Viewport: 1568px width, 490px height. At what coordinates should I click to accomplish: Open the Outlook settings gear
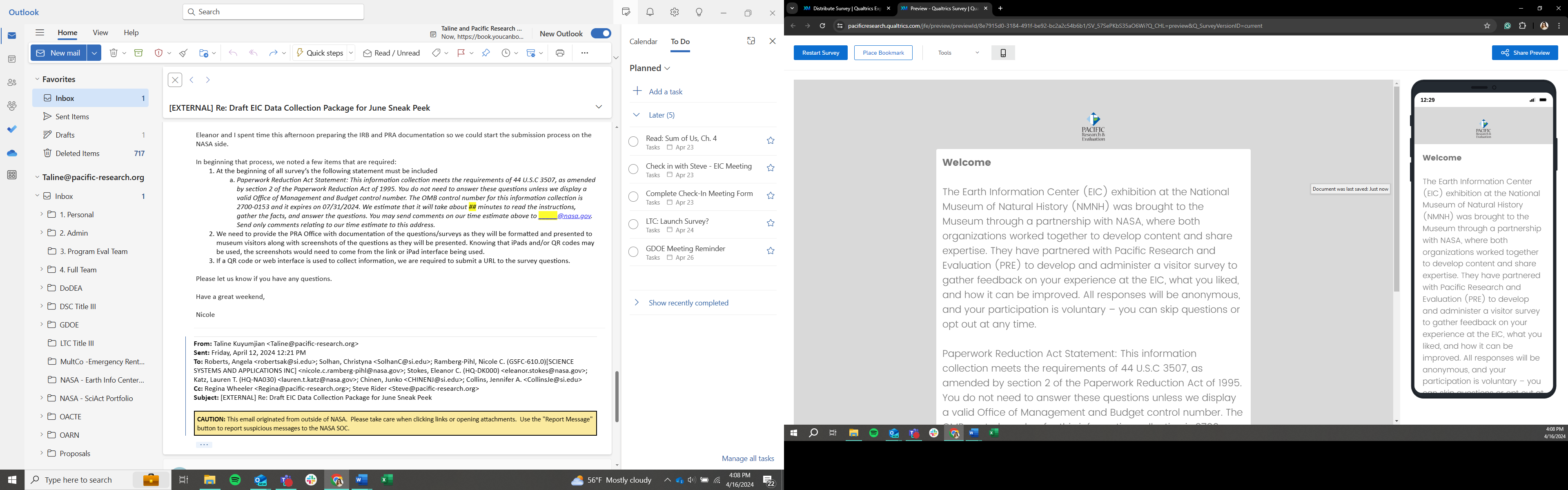tap(675, 12)
